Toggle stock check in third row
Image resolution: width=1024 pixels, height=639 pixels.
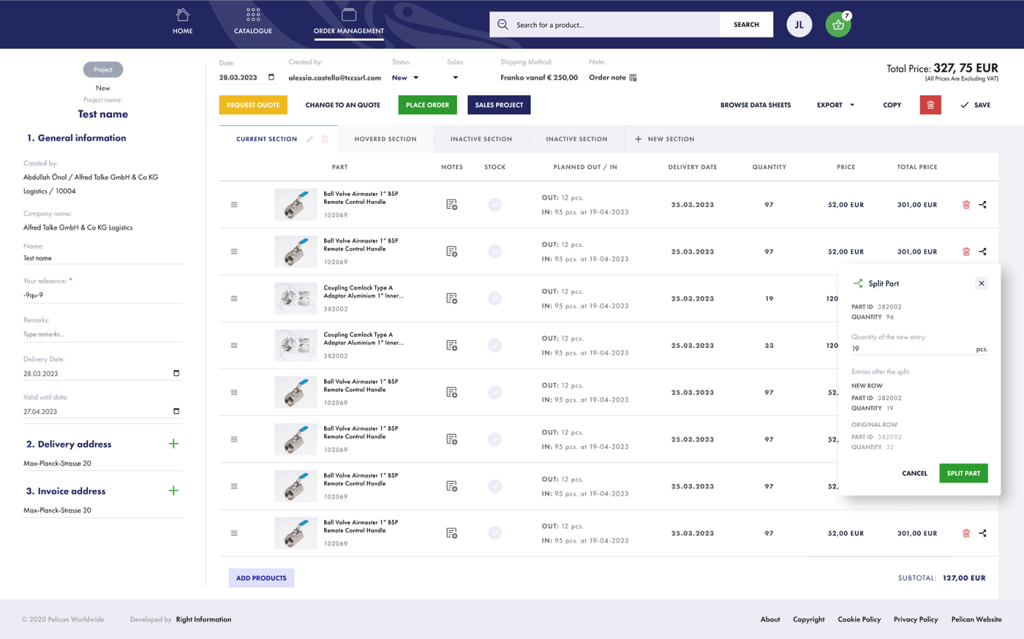[495, 299]
